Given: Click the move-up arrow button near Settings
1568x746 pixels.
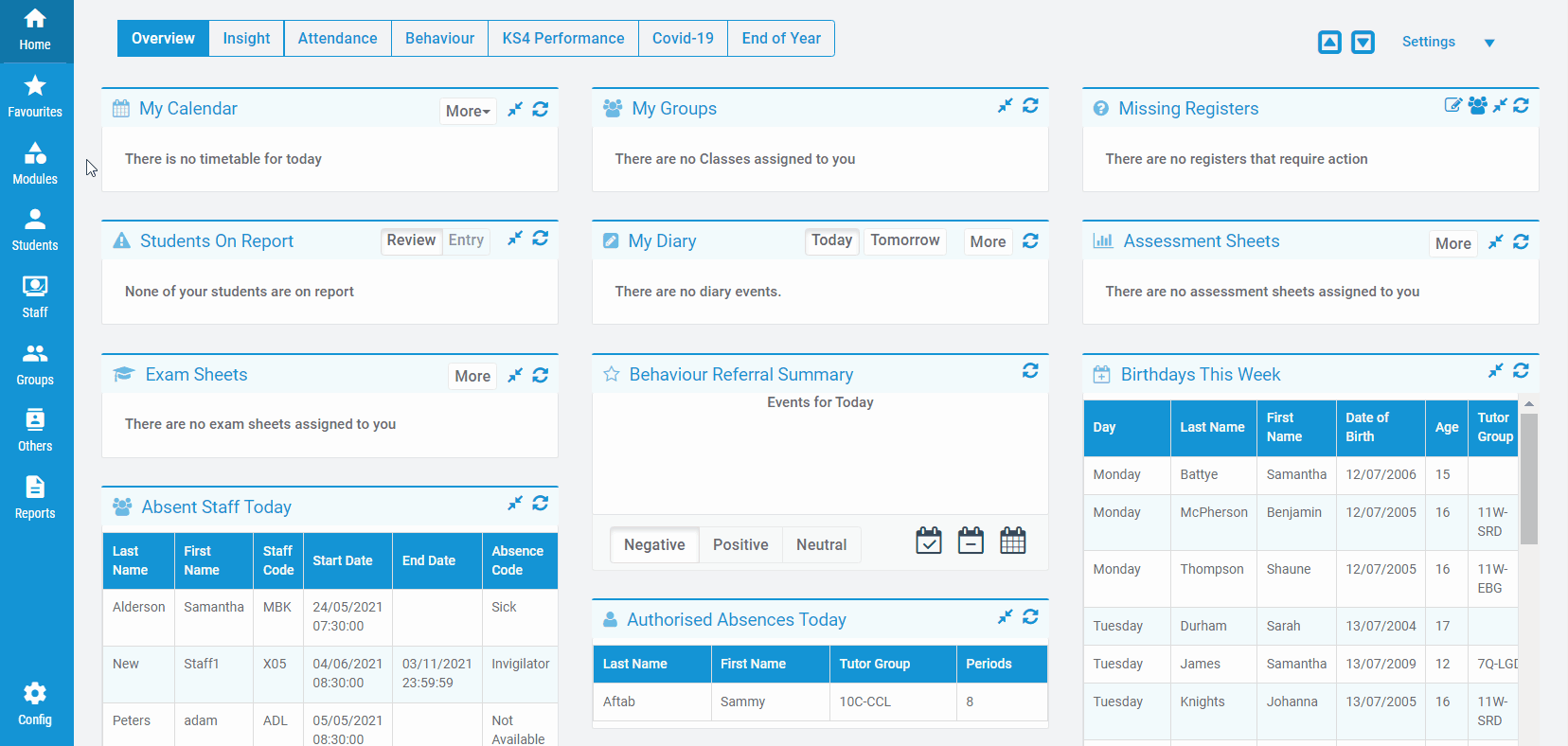Looking at the screenshot, I should coord(1329,42).
